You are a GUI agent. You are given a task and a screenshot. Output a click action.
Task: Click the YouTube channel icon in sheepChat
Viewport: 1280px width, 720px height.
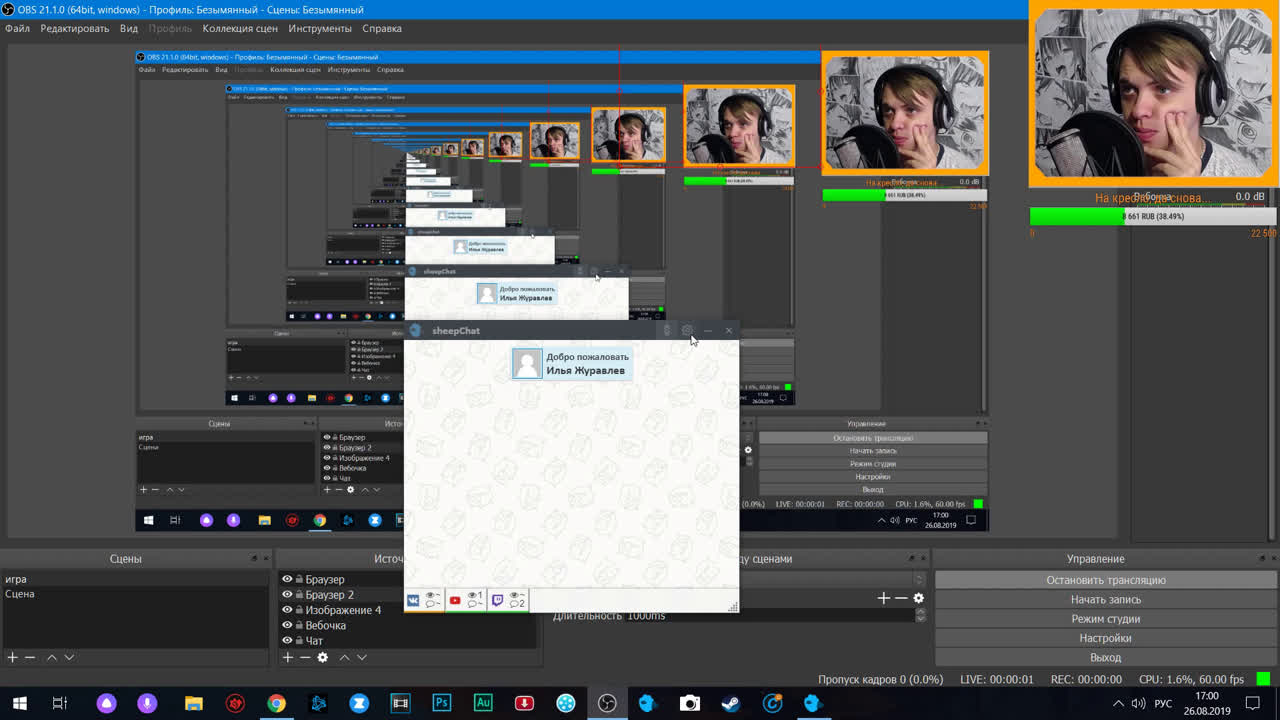455,600
